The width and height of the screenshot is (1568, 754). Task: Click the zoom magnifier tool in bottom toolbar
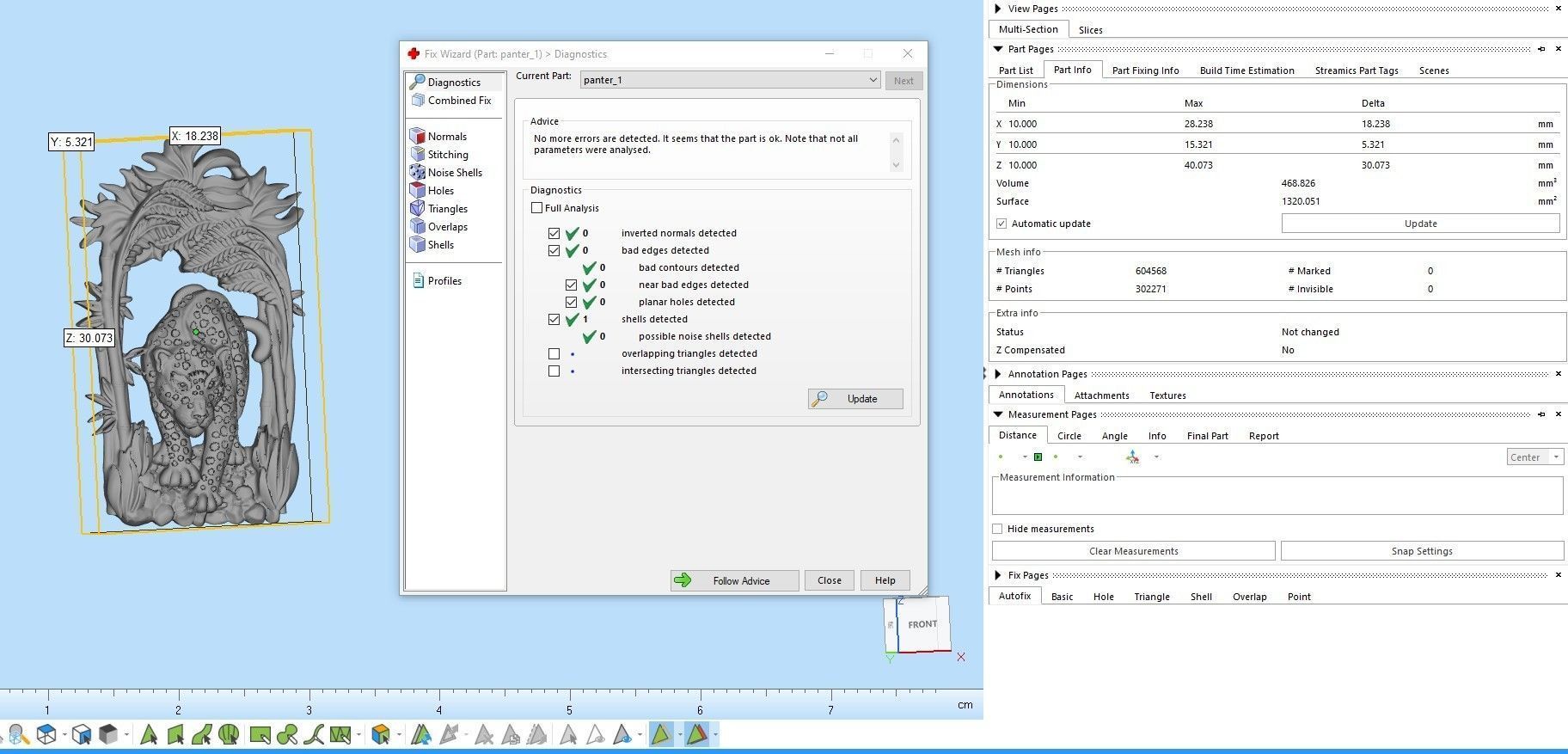(x=18, y=734)
